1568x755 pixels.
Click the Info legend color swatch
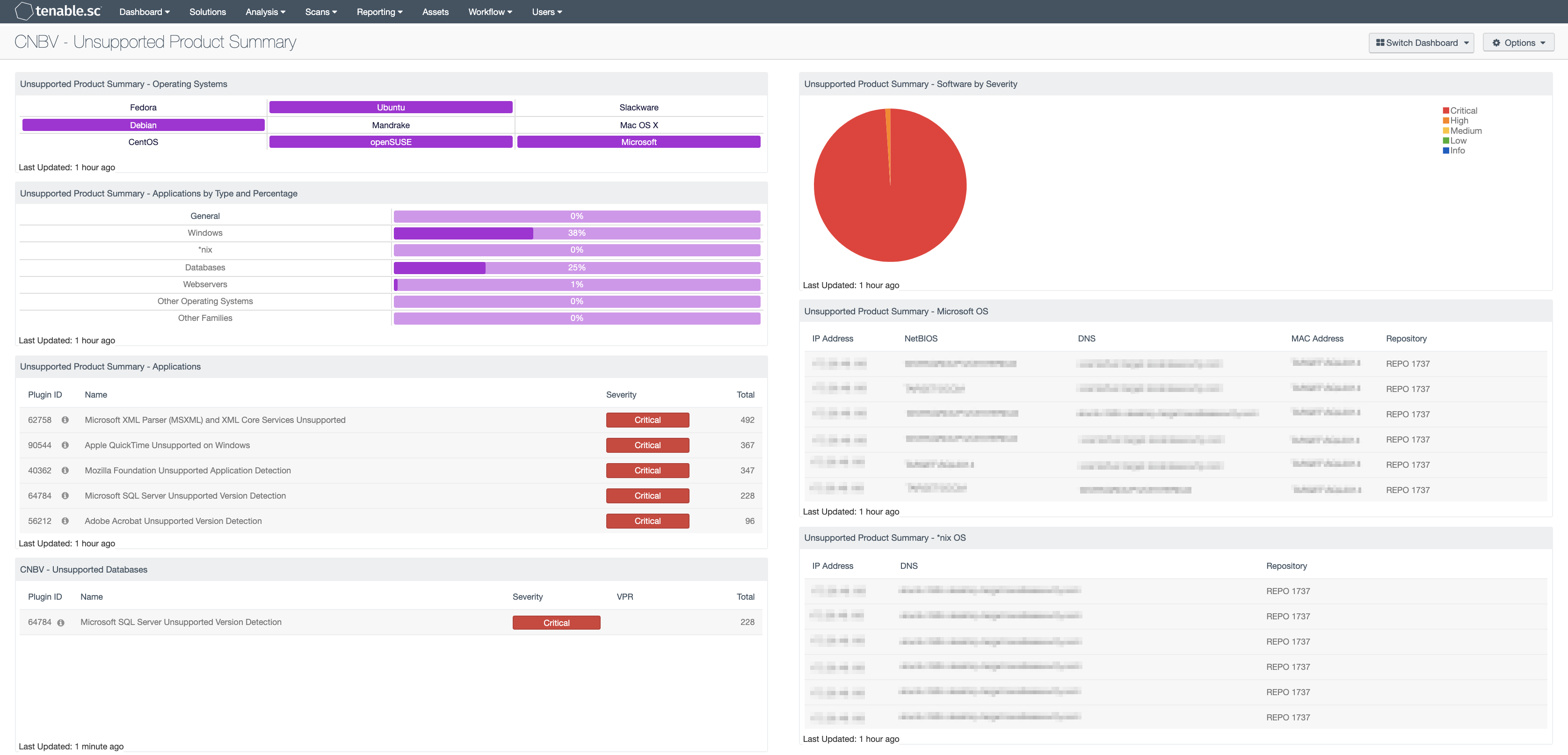coord(1445,150)
